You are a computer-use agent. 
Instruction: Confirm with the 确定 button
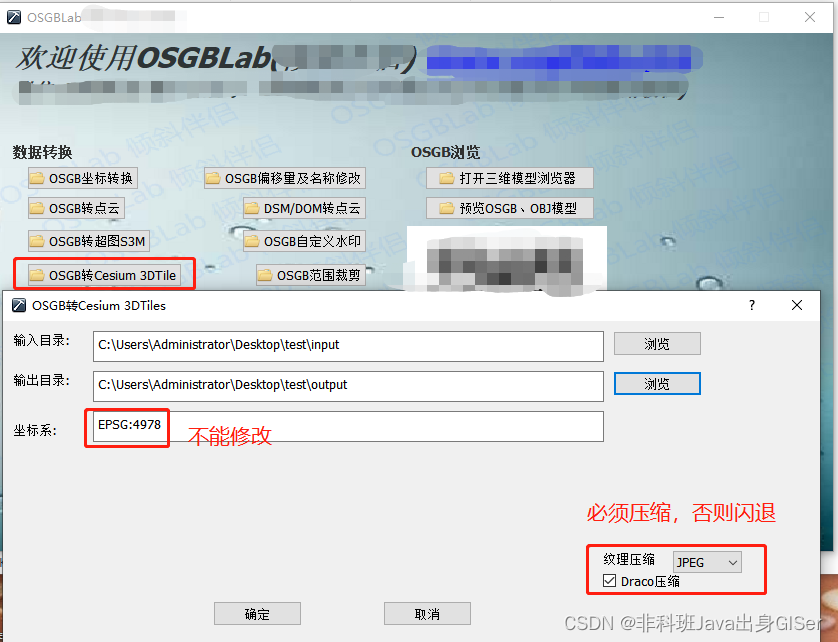[x=257, y=614]
